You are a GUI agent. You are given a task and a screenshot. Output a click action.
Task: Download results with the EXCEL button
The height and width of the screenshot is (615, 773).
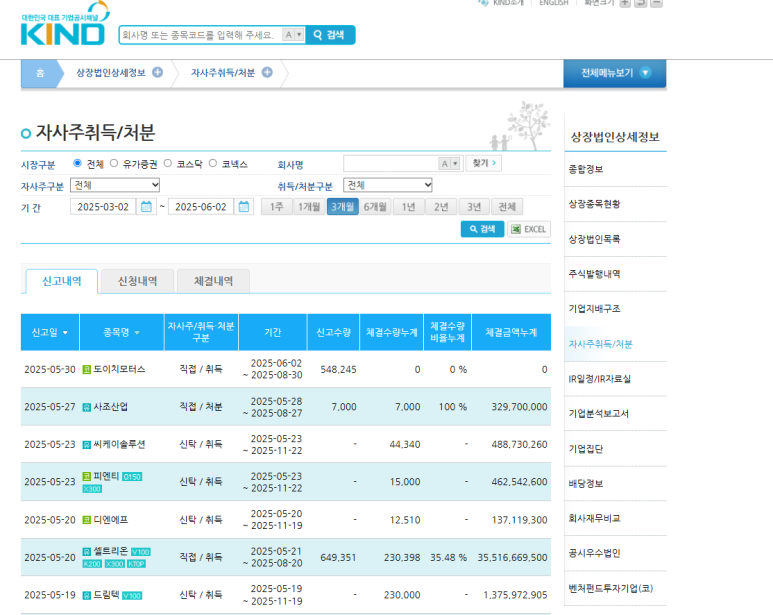528,229
